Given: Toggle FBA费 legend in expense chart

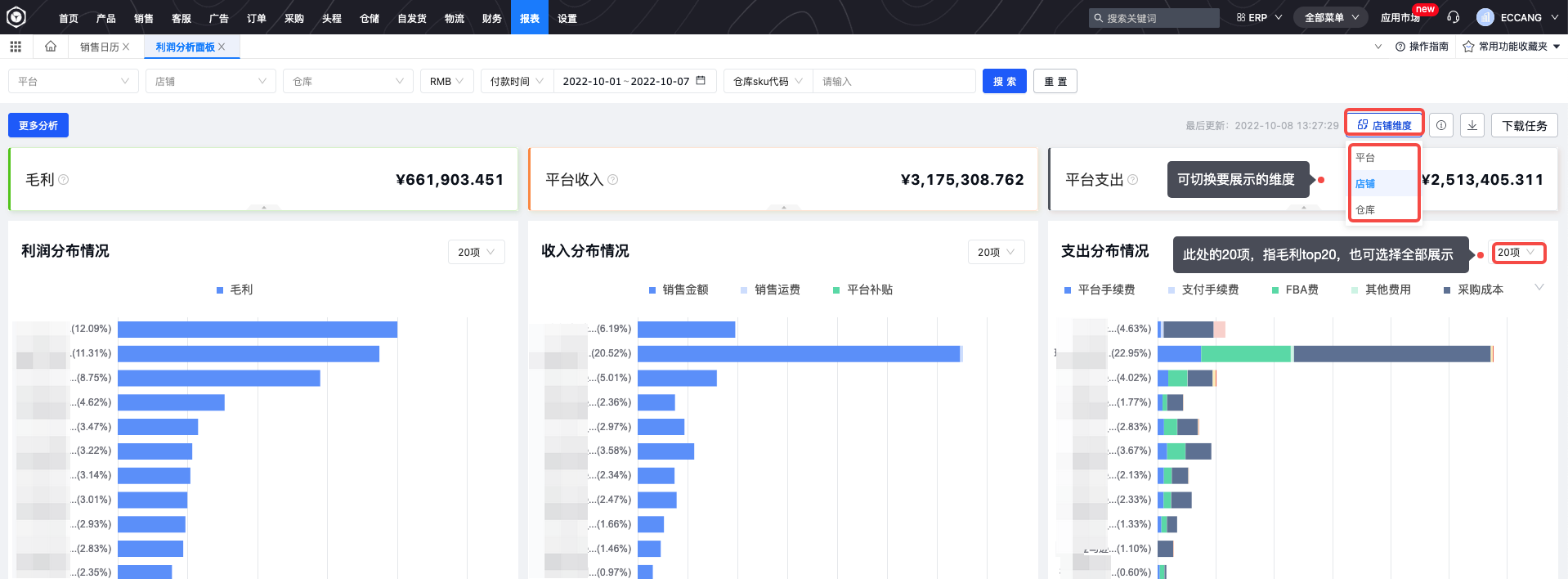Looking at the screenshot, I should tap(1295, 289).
